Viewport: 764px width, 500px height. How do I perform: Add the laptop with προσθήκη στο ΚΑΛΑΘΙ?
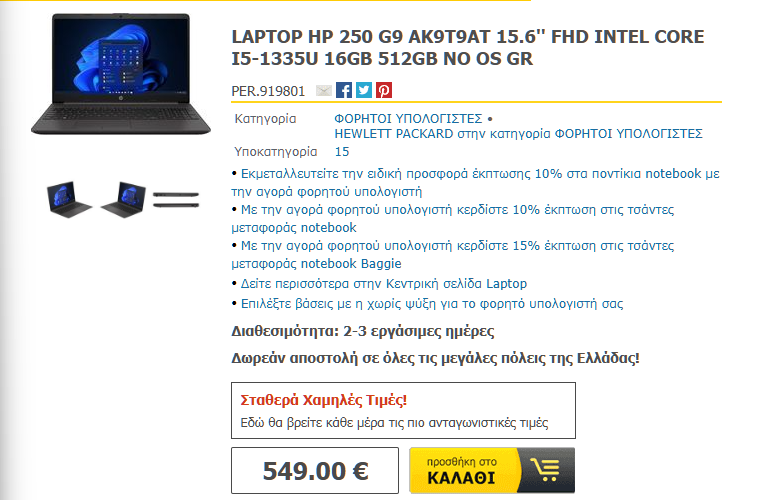(x=492, y=471)
